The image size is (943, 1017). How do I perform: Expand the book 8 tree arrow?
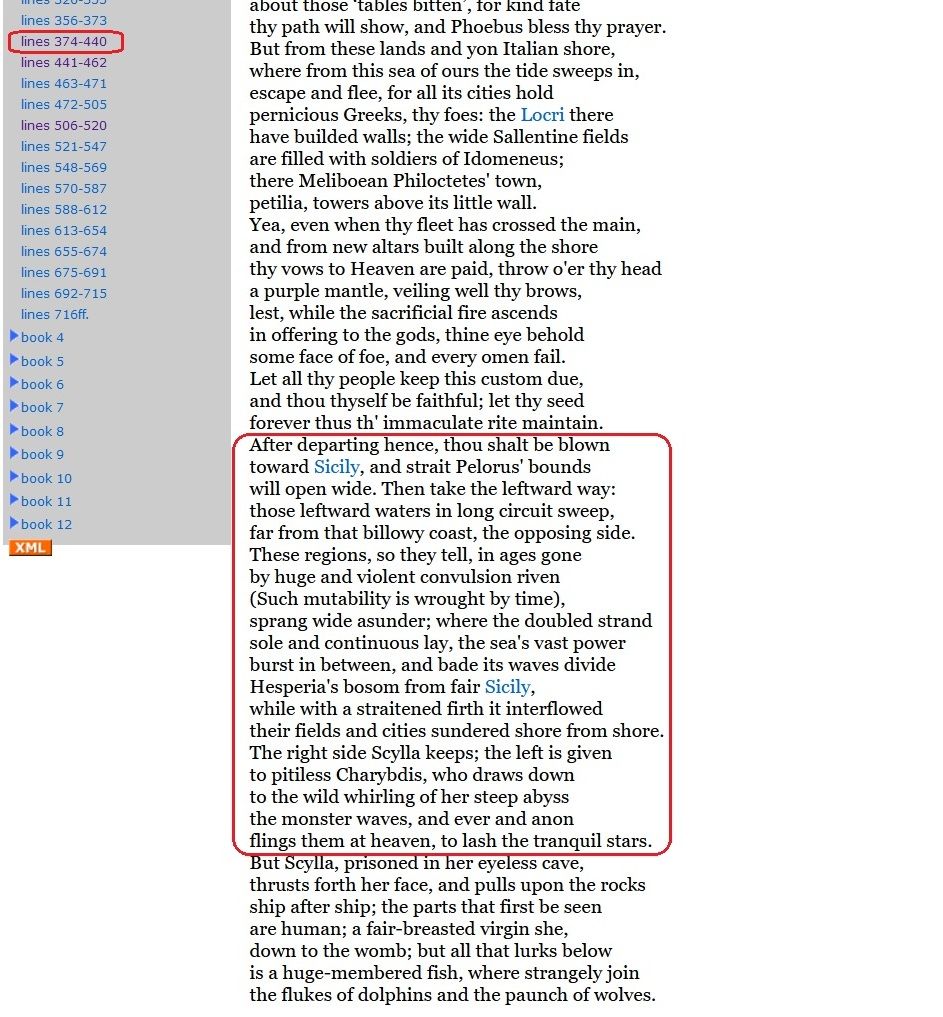[14, 429]
